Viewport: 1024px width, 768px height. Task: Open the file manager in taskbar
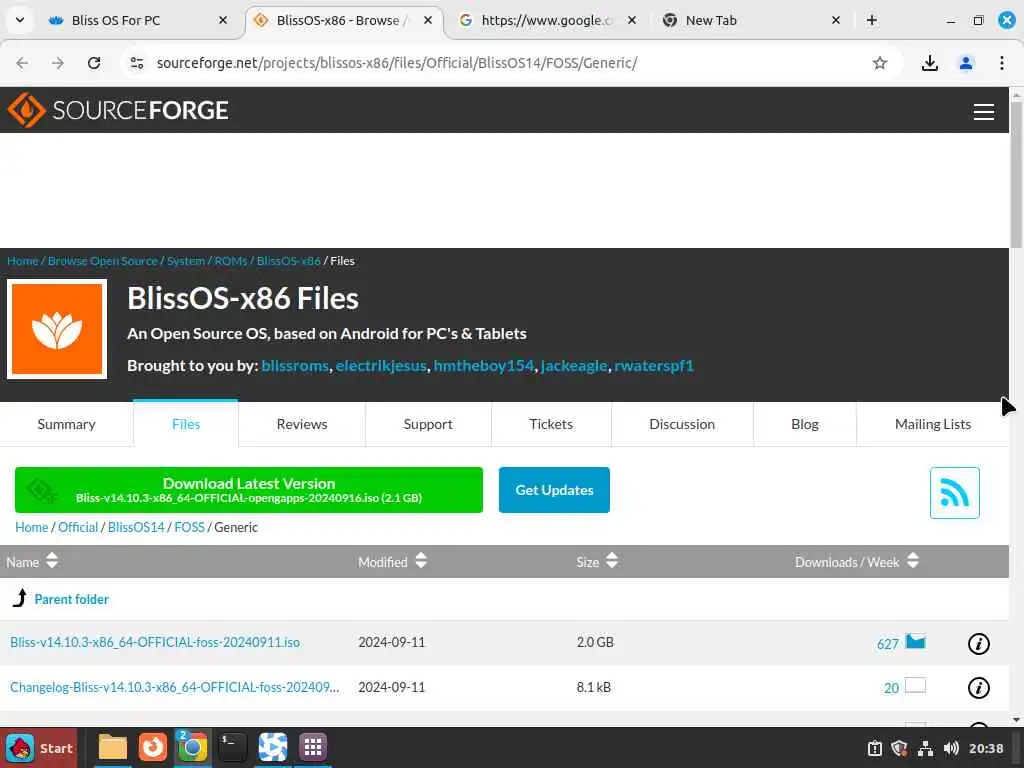pos(112,747)
